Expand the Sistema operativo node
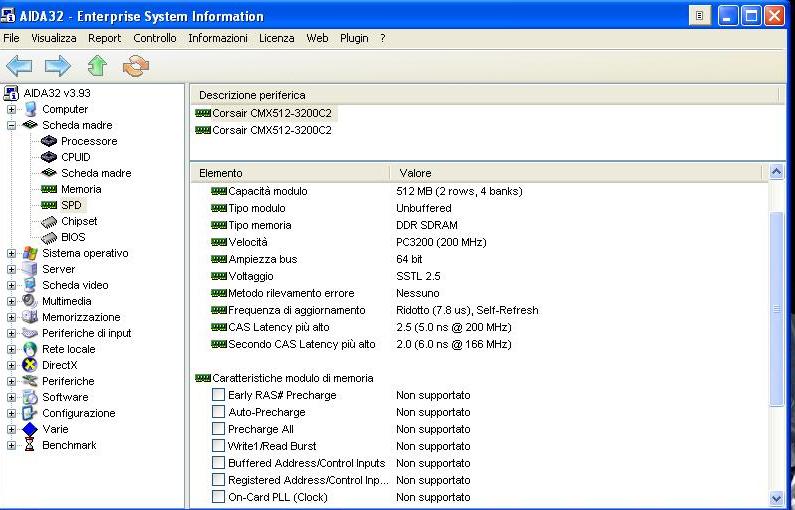Viewport: 795px width, 510px height. [x=11, y=253]
